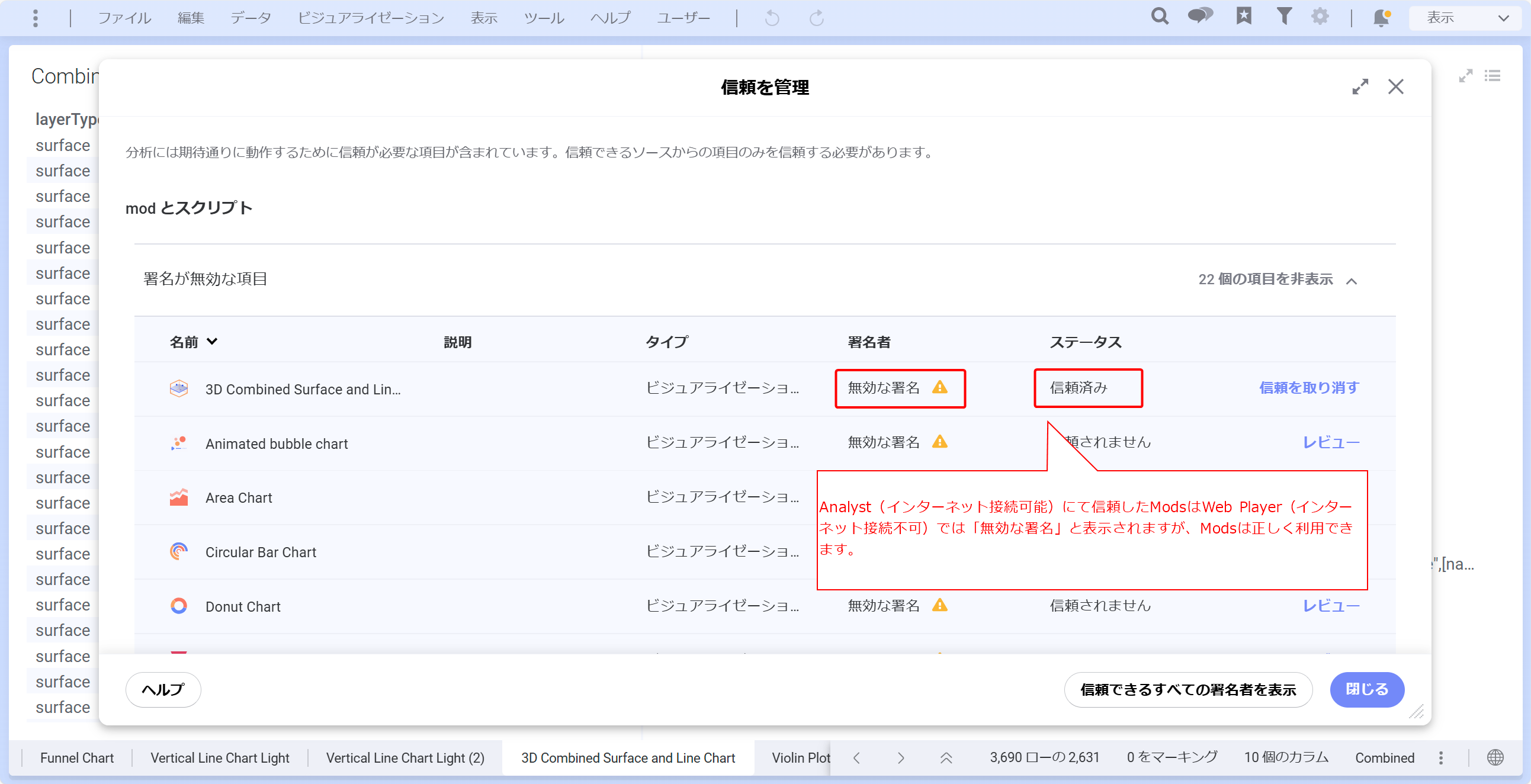Image resolution: width=1531 pixels, height=784 pixels.
Task: Click the warning icon on 3D Combined Surface row
Action: coord(940,387)
